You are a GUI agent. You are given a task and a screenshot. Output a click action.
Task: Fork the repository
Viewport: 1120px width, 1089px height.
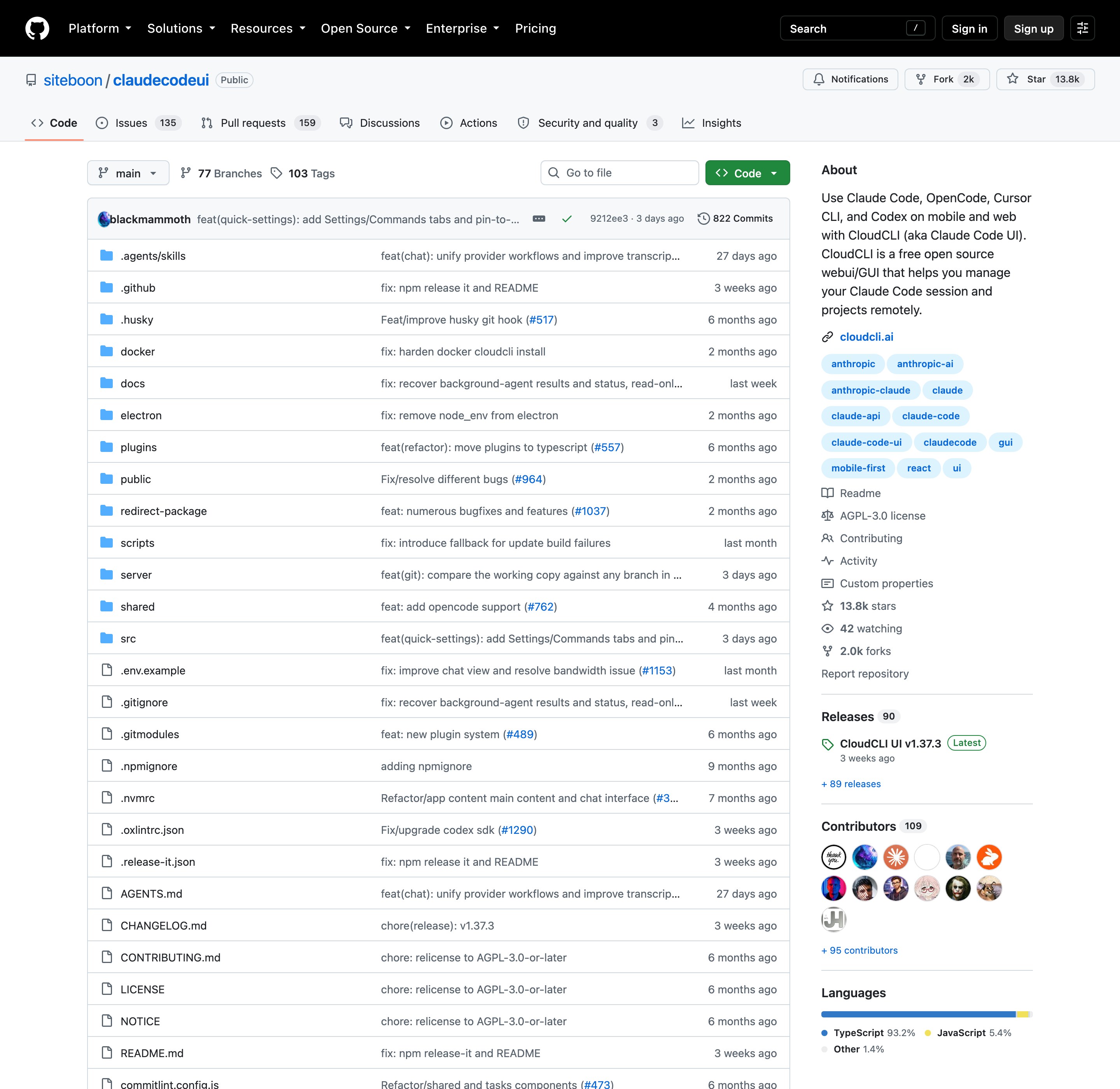click(x=947, y=79)
